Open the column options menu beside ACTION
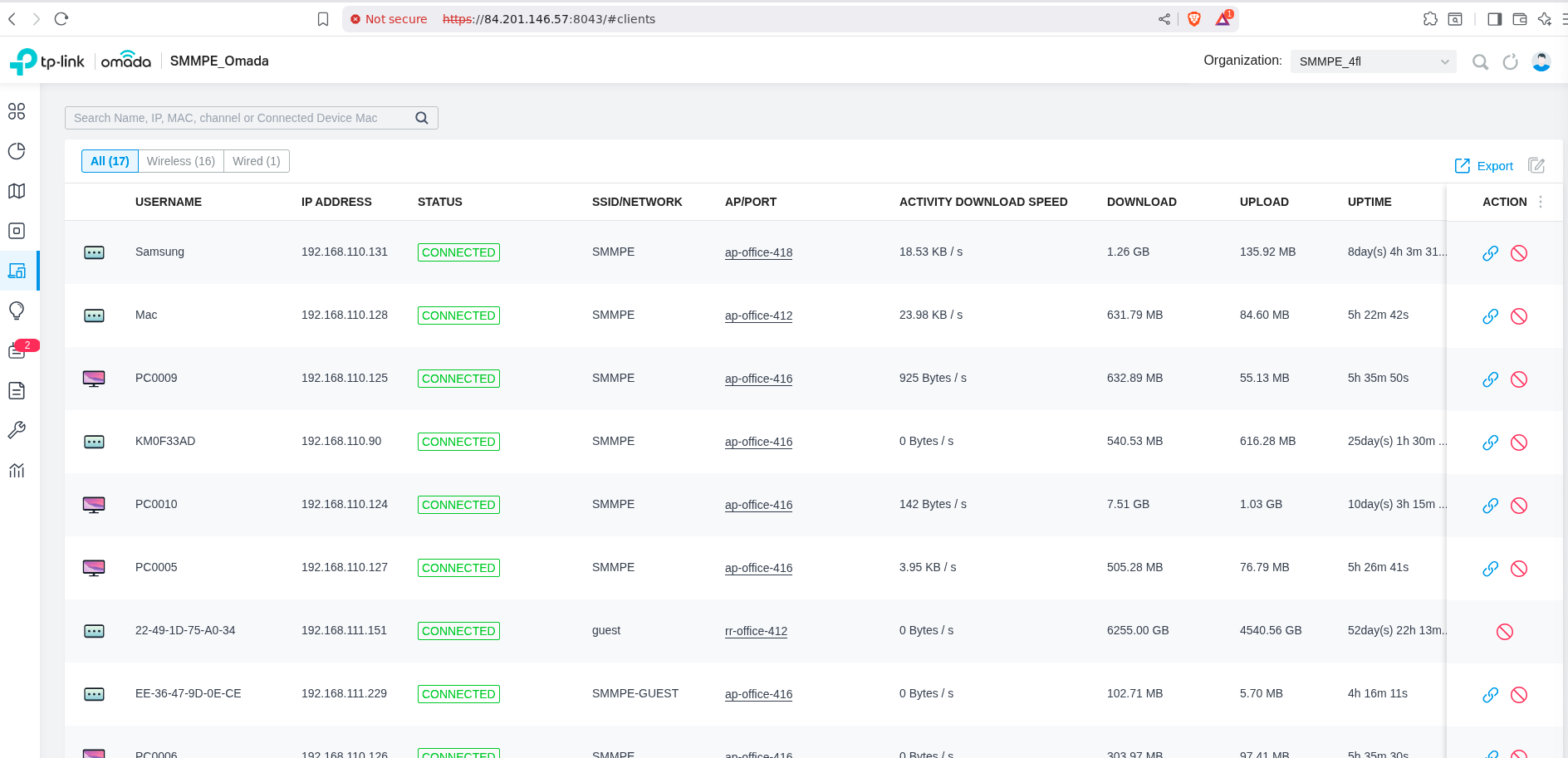 pyautogui.click(x=1541, y=202)
